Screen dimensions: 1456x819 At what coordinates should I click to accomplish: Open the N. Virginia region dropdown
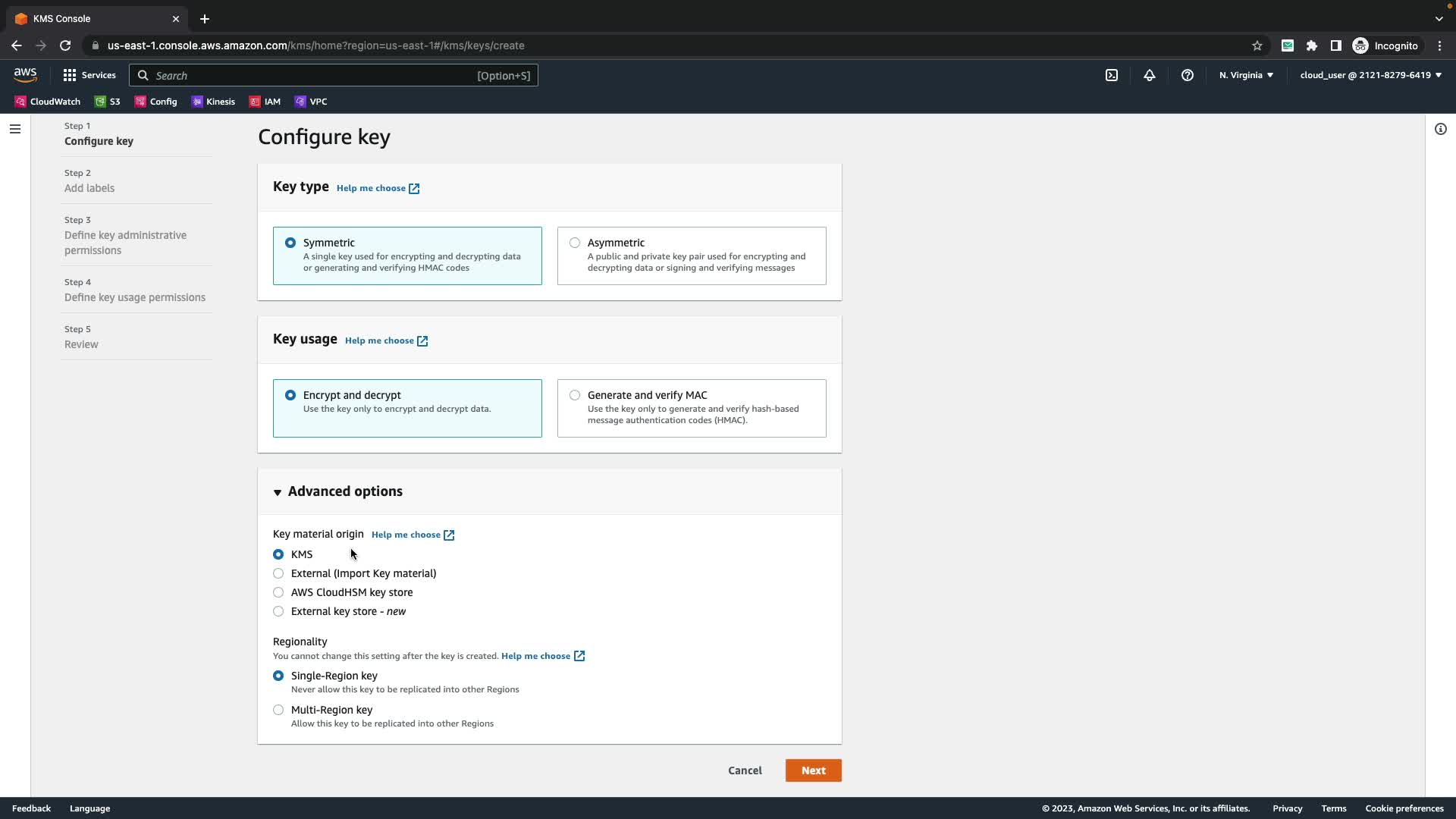point(1246,75)
